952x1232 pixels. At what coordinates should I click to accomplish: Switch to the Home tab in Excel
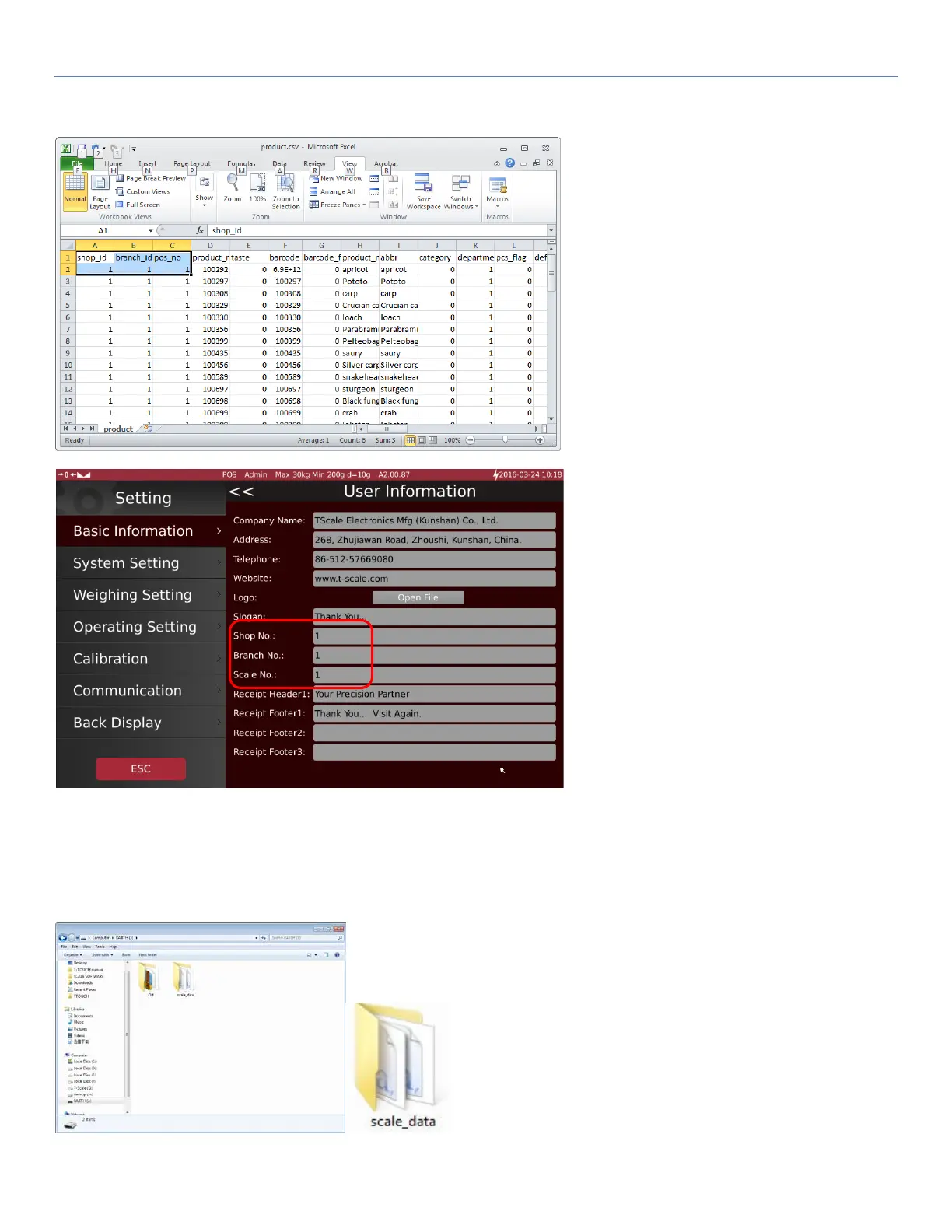(114, 163)
